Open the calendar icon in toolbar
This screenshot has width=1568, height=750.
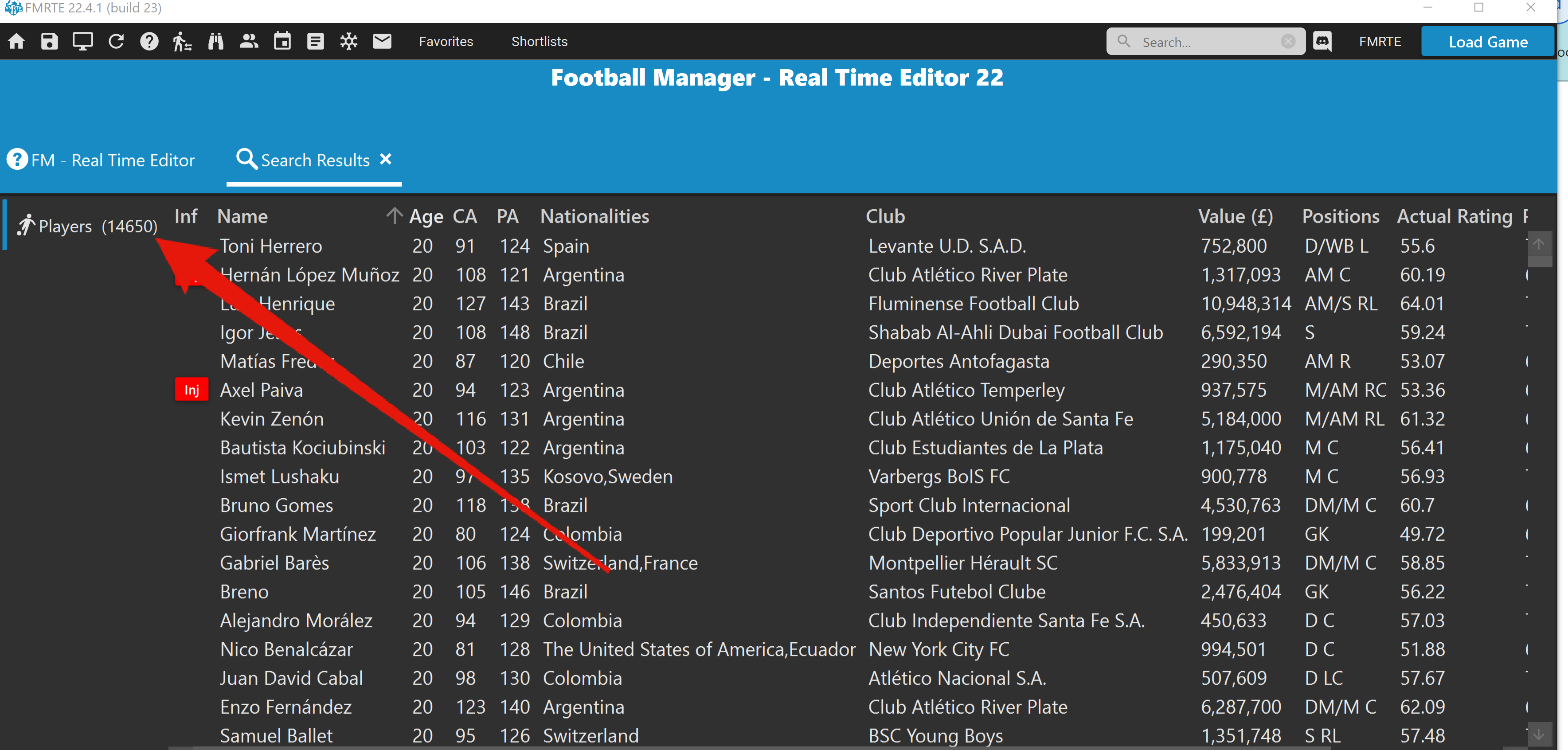(x=282, y=41)
